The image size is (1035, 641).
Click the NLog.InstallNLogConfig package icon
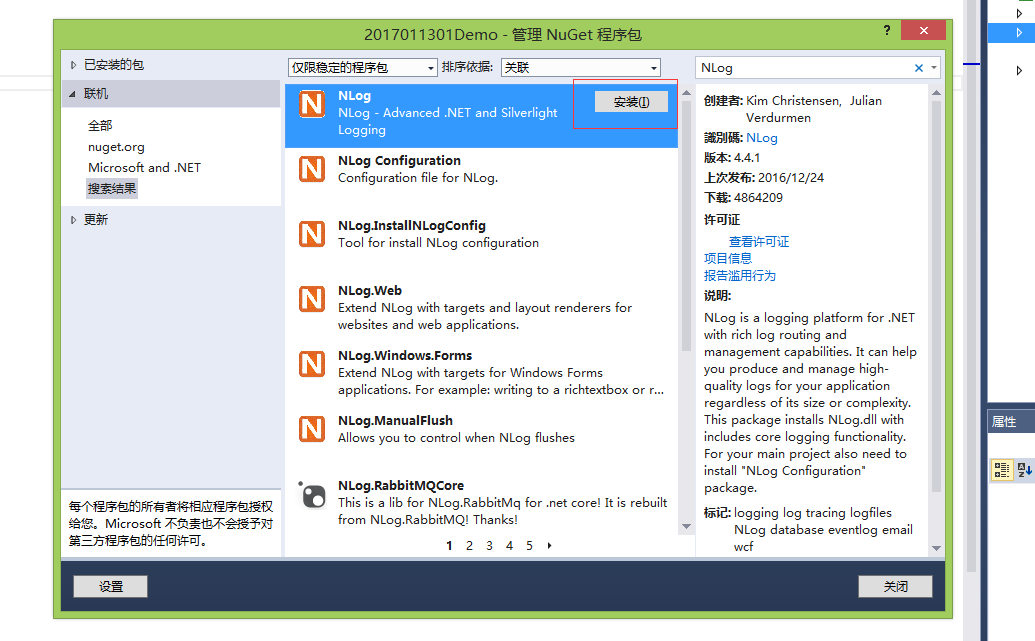(x=312, y=234)
